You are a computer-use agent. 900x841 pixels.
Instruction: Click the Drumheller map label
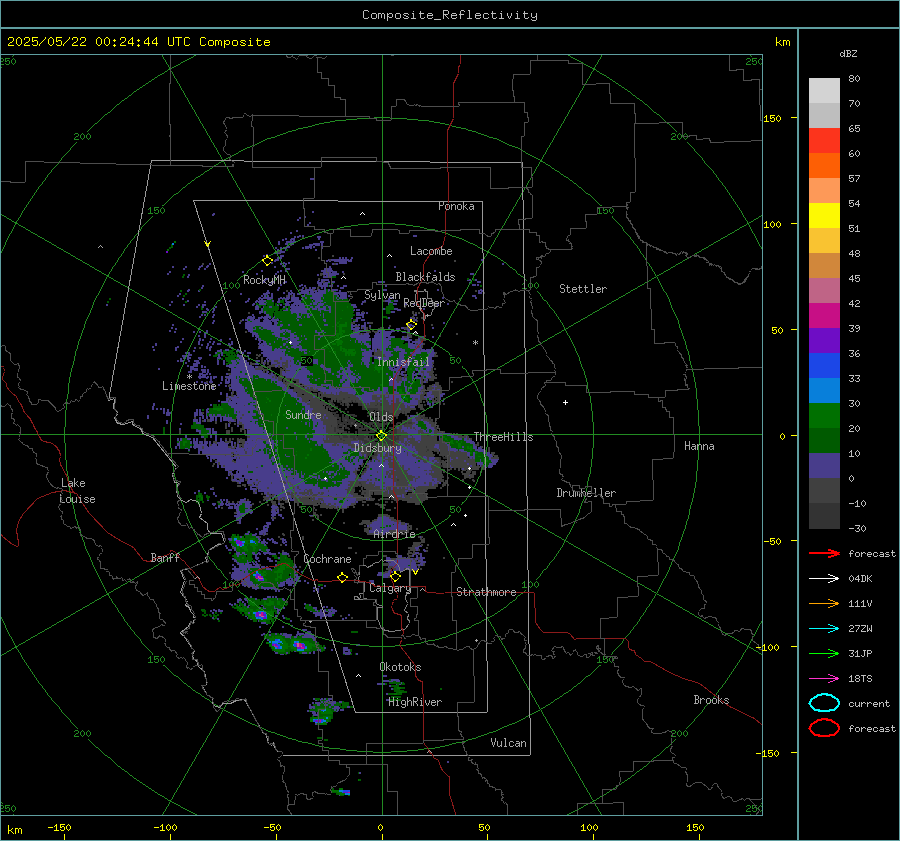click(x=586, y=493)
